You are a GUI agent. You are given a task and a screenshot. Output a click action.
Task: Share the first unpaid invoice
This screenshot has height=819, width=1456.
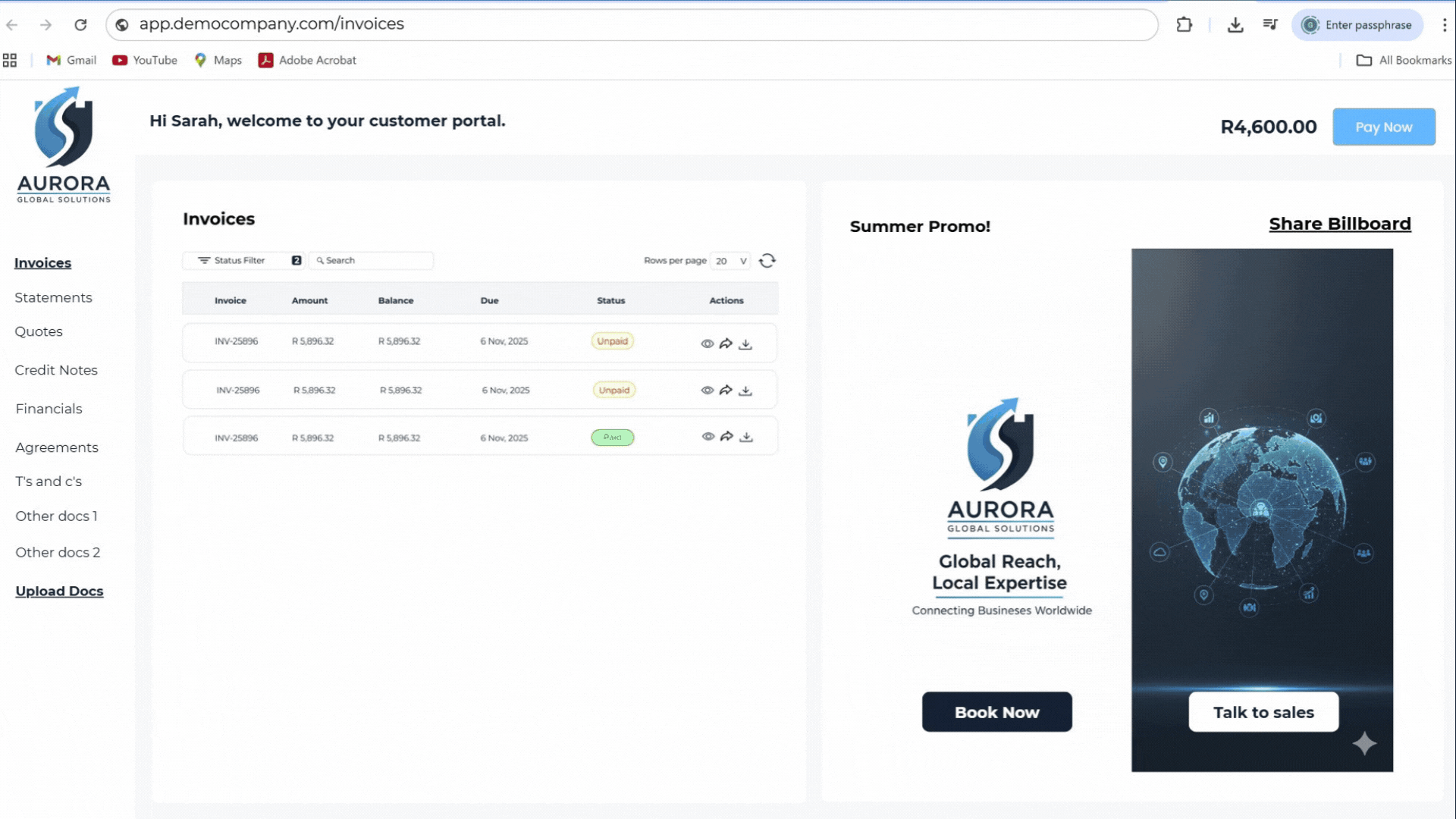click(726, 344)
